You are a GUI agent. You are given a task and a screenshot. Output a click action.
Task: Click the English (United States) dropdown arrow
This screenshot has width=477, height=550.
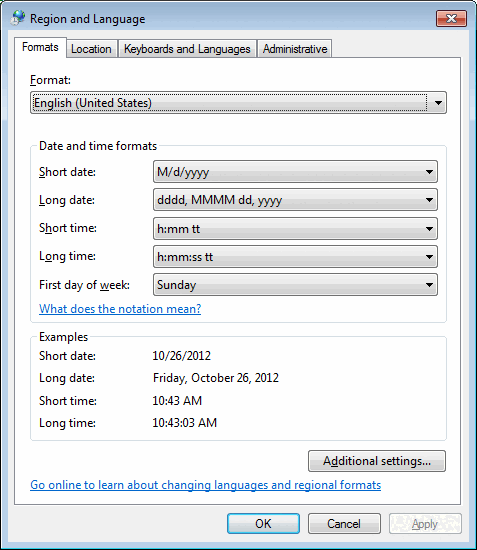pyautogui.click(x=438, y=103)
